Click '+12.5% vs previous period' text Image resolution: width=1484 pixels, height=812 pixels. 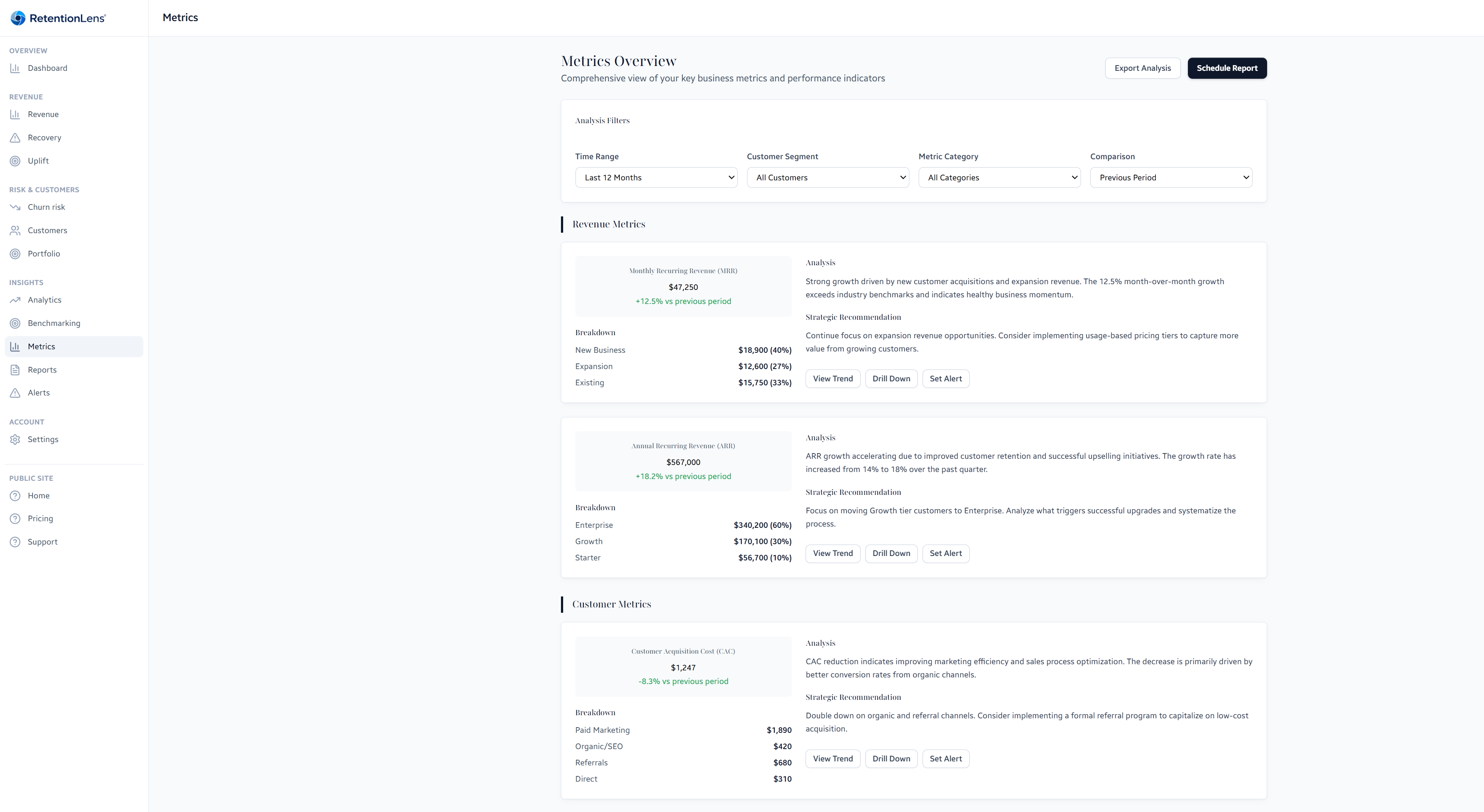pos(683,301)
